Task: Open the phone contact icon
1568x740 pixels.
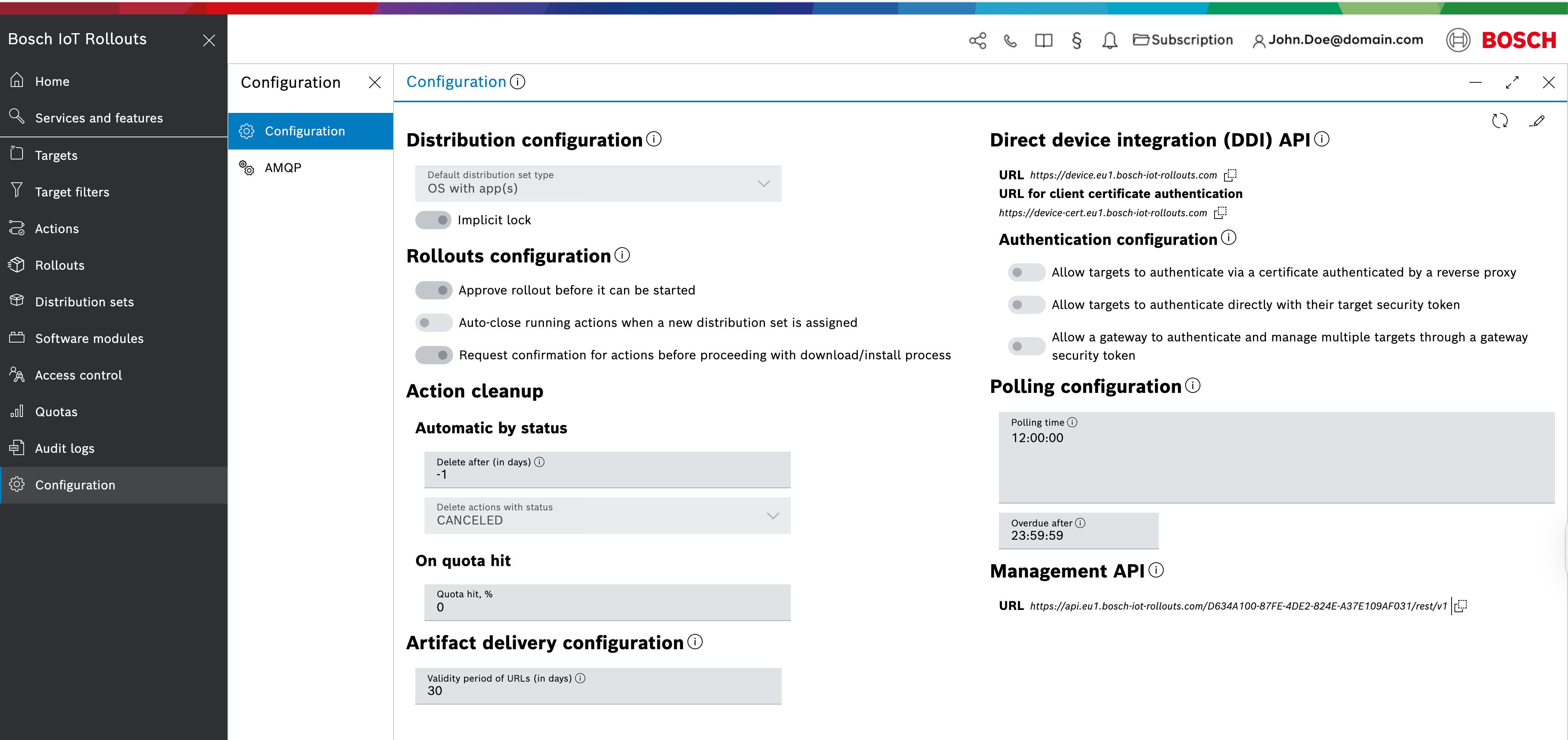Action: pyautogui.click(x=1010, y=41)
